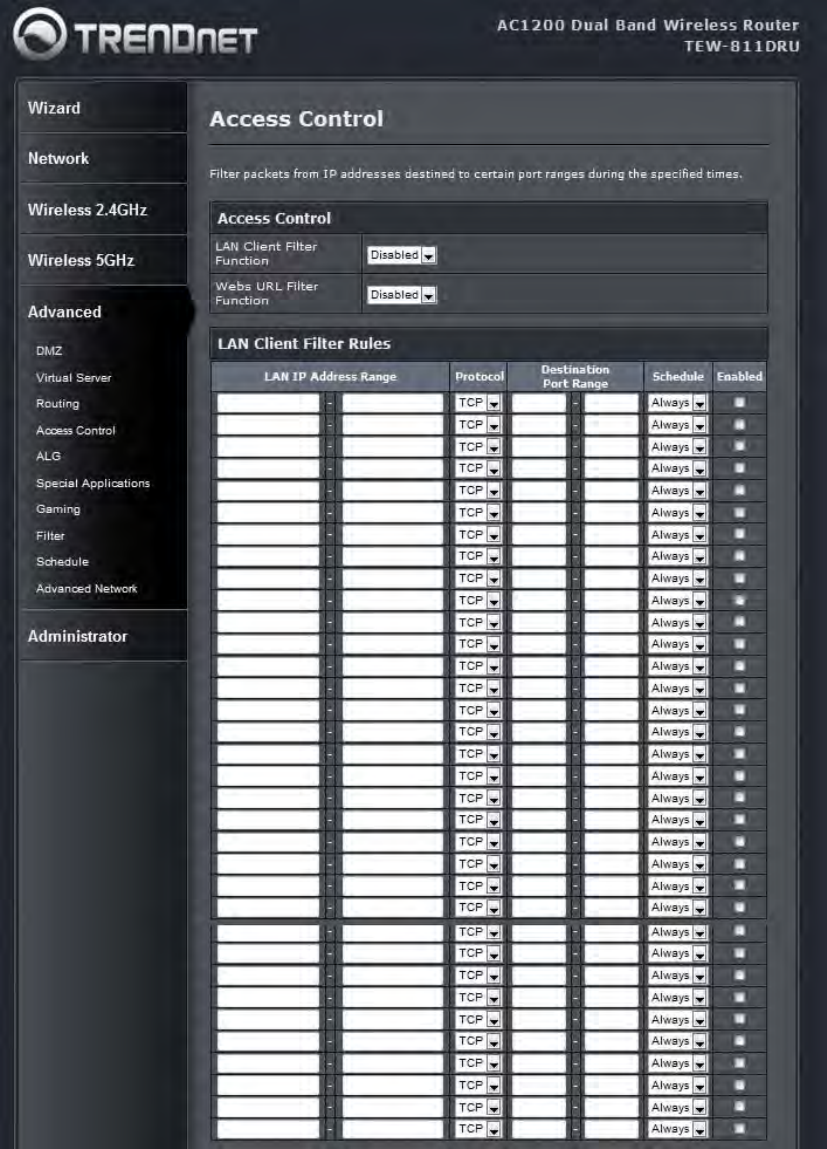The width and height of the screenshot is (827, 1149).
Task: Open the LAN Client Filter Function dropdown
Action: 401,255
